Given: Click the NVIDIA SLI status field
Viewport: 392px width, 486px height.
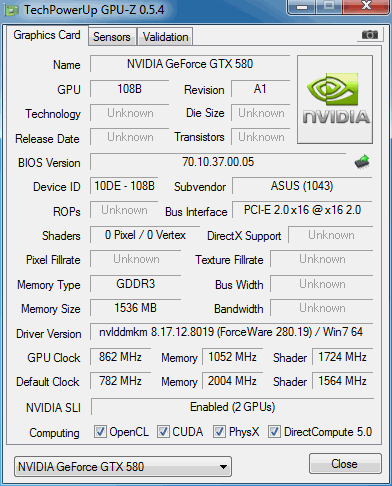Looking at the screenshot, I should 232,407.
